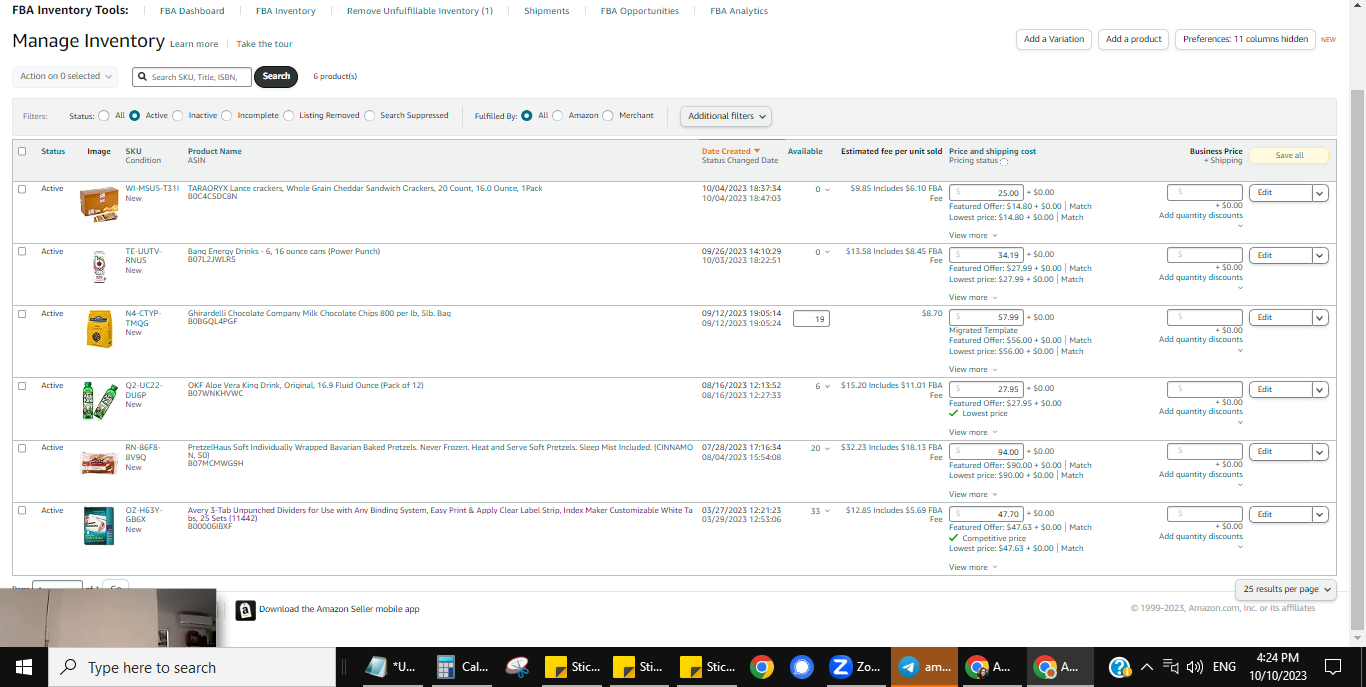The height and width of the screenshot is (687, 1366).
Task: Open the Shipments tab
Action: pos(547,11)
